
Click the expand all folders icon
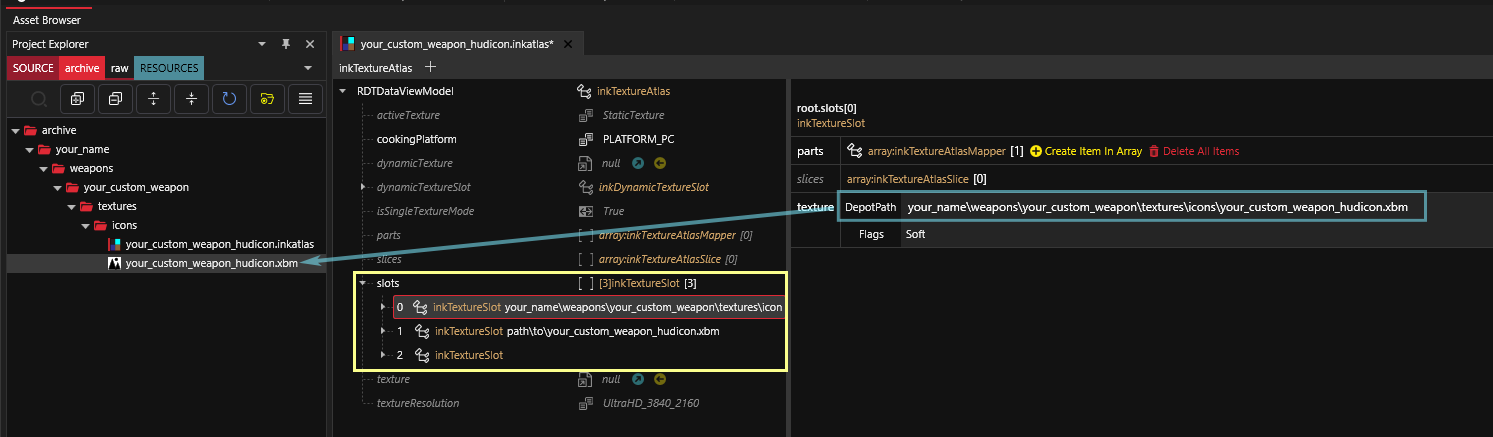tap(77, 99)
